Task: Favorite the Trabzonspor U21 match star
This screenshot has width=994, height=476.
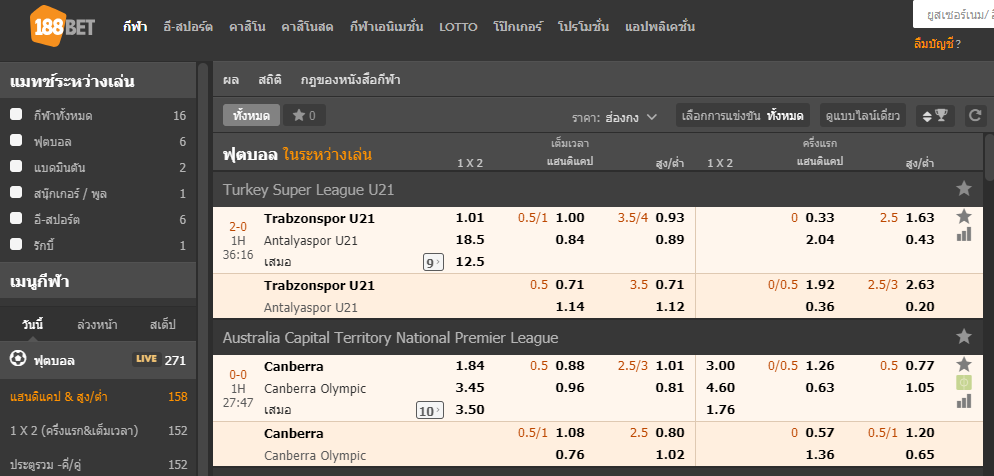Action: click(x=964, y=217)
